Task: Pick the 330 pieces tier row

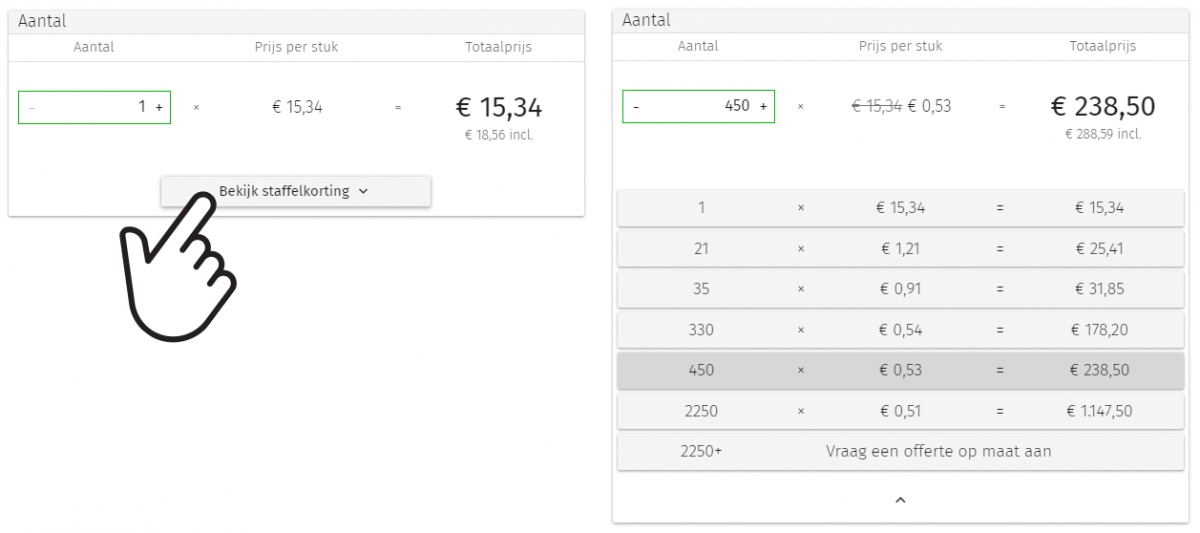Action: pyautogui.click(x=900, y=330)
